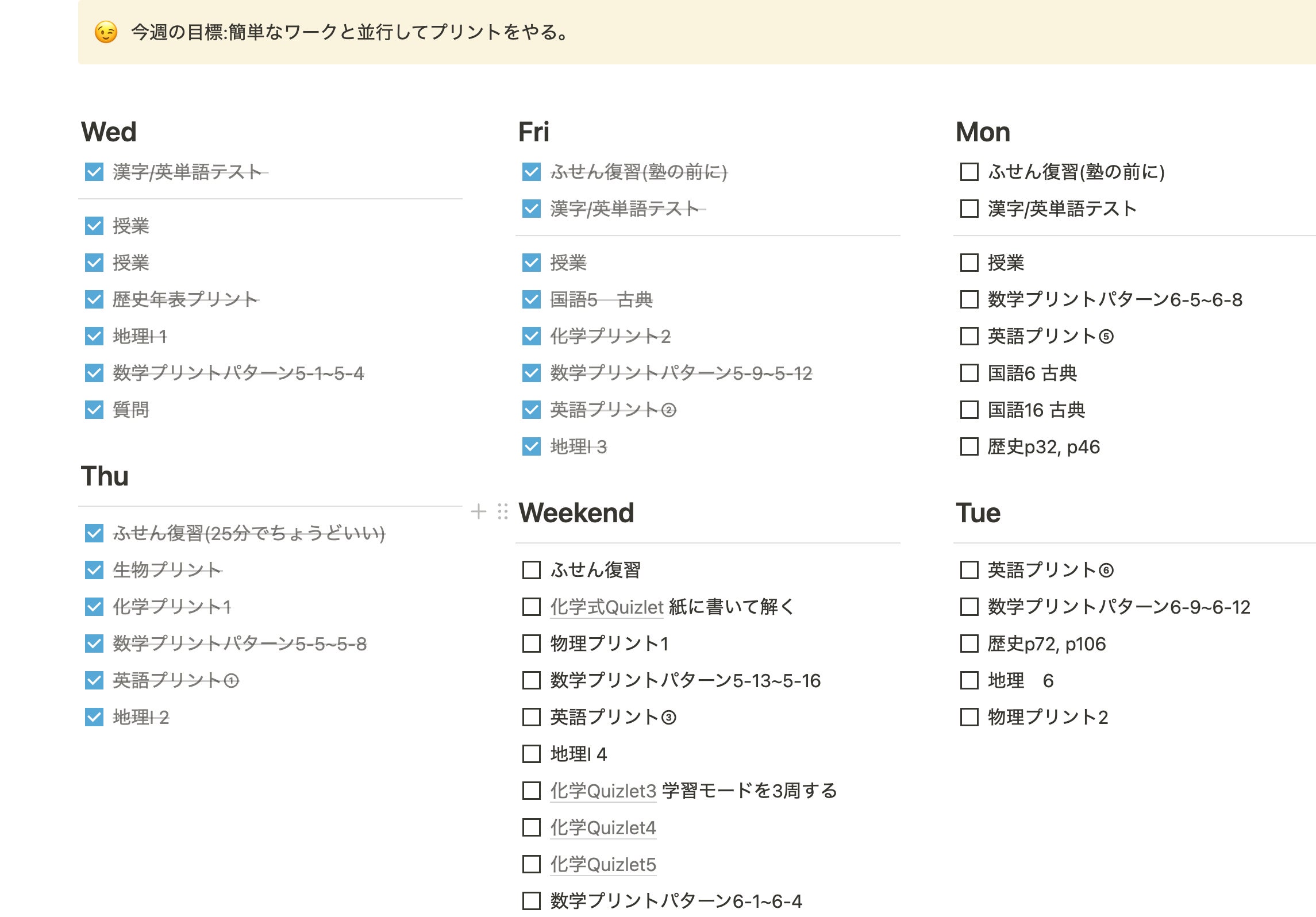The image size is (1316, 917).
Task: Uncheck 化学プリント2 under Fri
Action: (x=532, y=336)
